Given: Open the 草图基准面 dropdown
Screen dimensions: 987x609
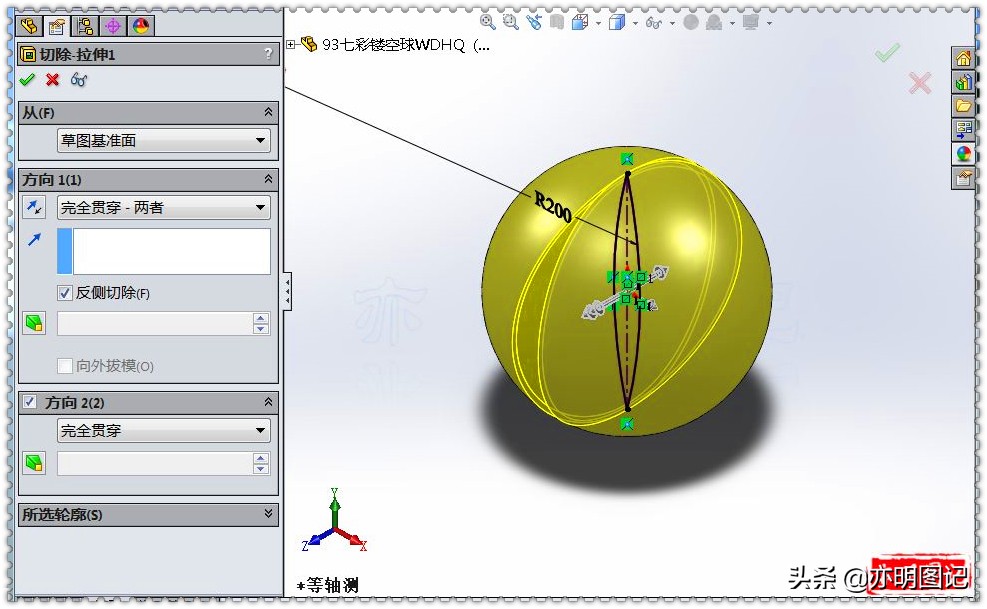Looking at the screenshot, I should (262, 141).
